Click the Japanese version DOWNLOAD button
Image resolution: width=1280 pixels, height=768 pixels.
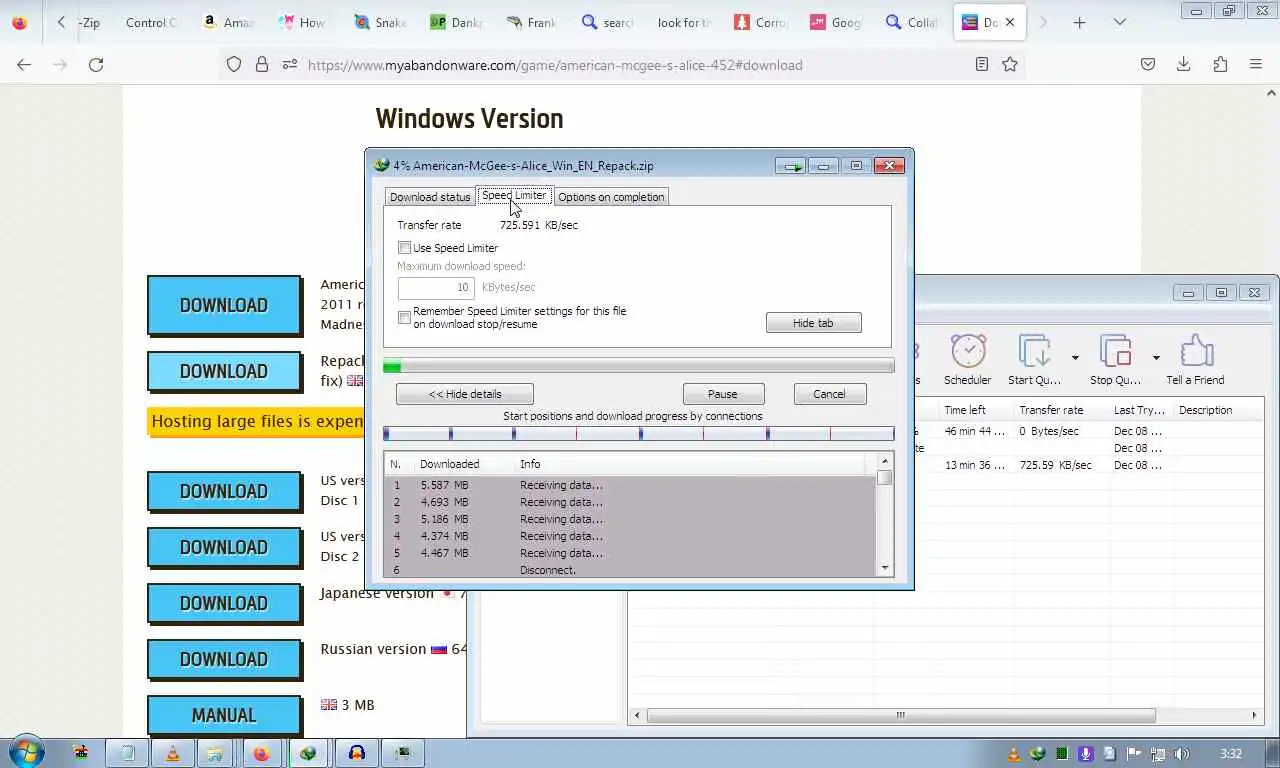click(224, 603)
